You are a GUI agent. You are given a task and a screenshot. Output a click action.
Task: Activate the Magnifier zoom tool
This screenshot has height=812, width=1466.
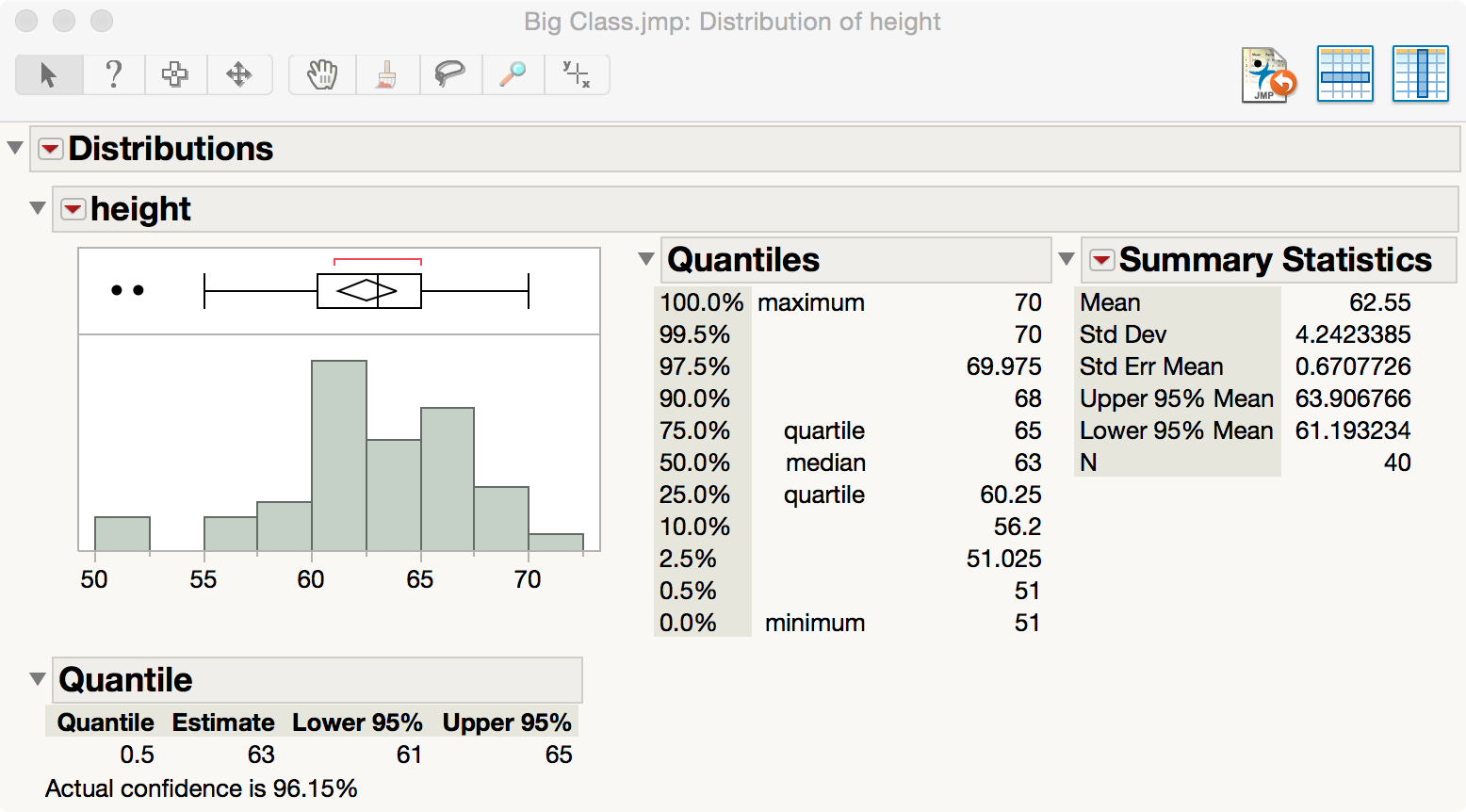pos(513,74)
